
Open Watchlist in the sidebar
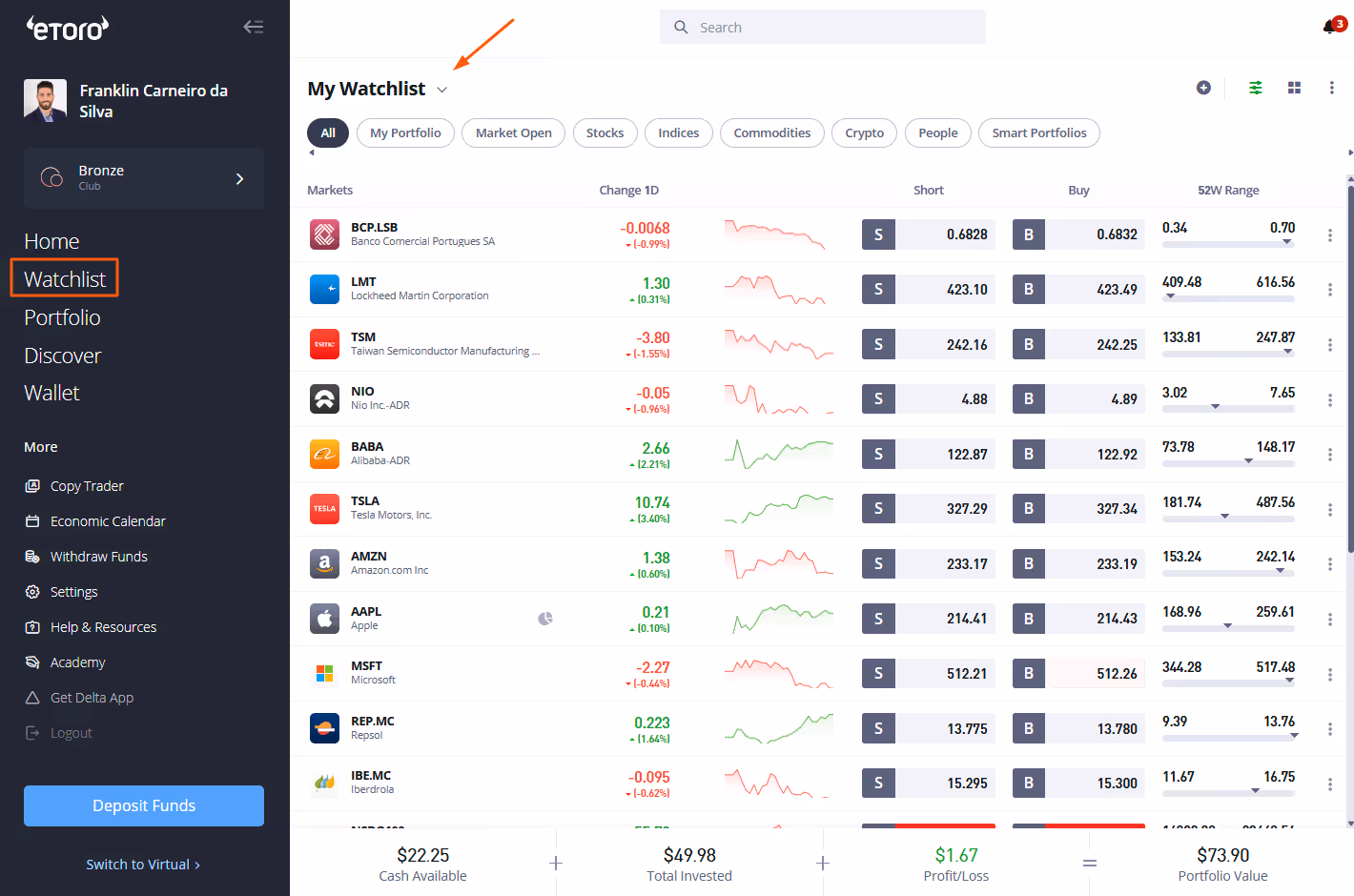[65, 279]
